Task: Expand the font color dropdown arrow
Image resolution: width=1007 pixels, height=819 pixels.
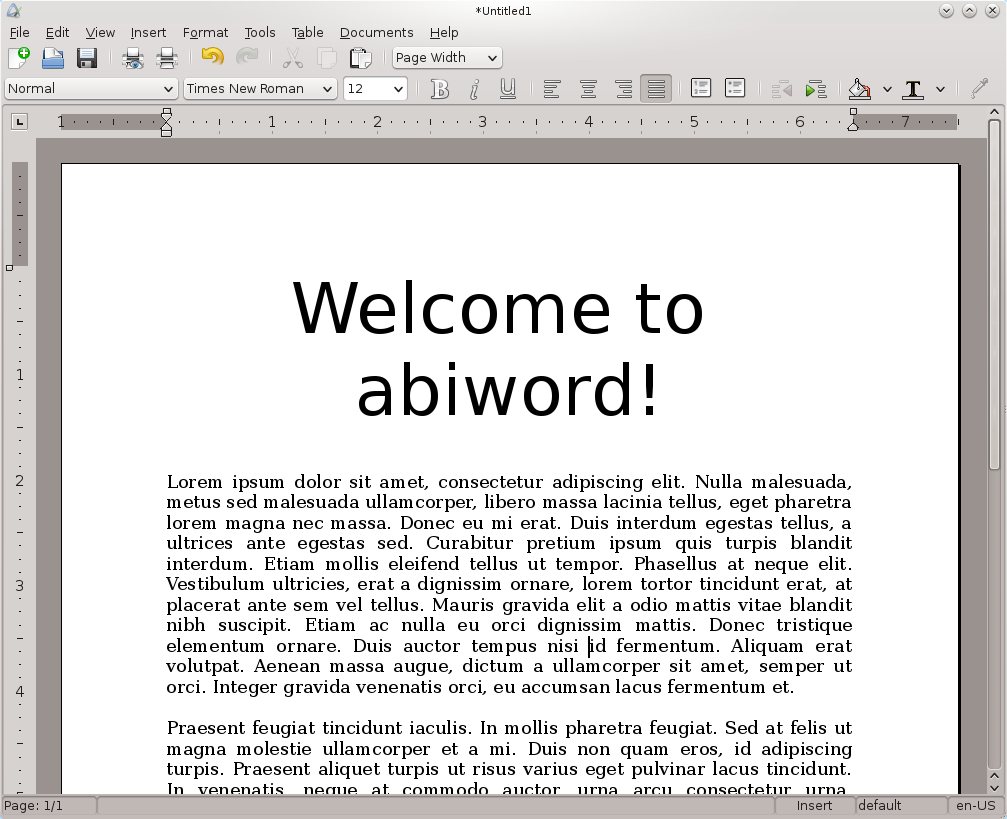Action: click(x=940, y=89)
